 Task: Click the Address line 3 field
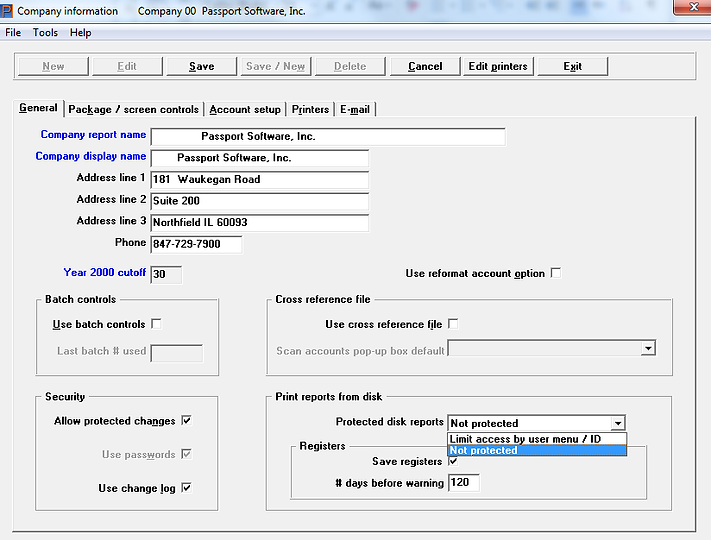pos(259,223)
